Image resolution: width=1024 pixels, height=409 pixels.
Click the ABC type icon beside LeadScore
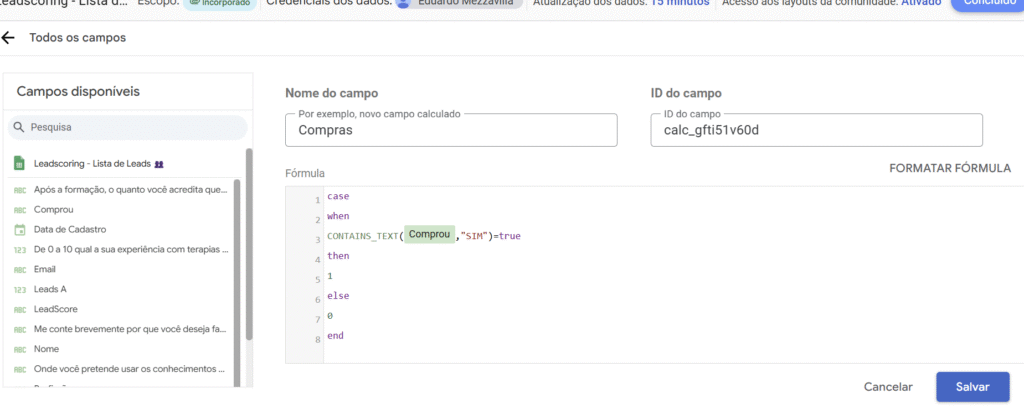pos(19,309)
